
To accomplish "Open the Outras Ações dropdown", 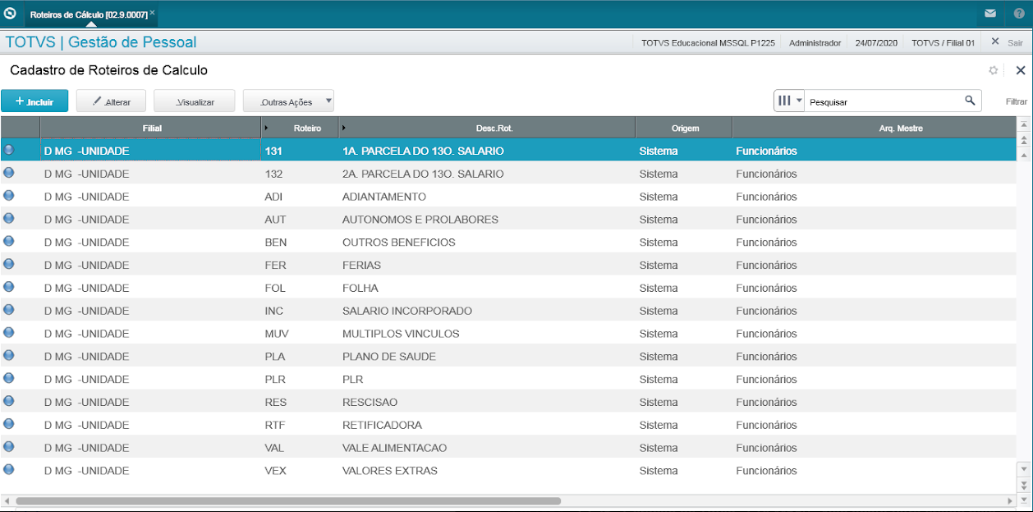I will point(289,101).
